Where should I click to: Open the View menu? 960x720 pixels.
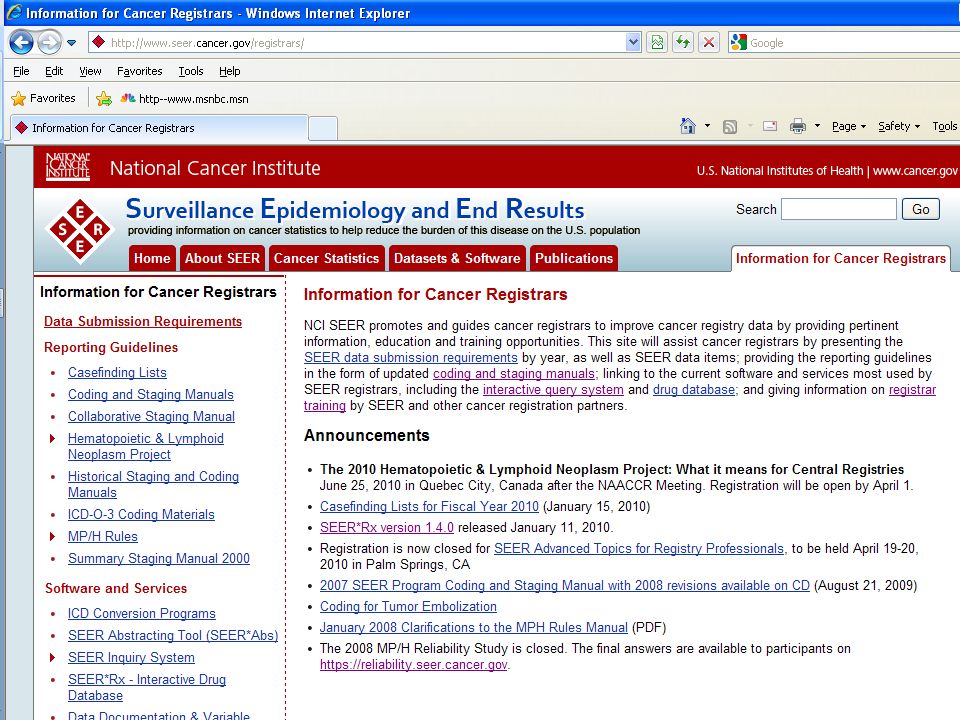(90, 71)
